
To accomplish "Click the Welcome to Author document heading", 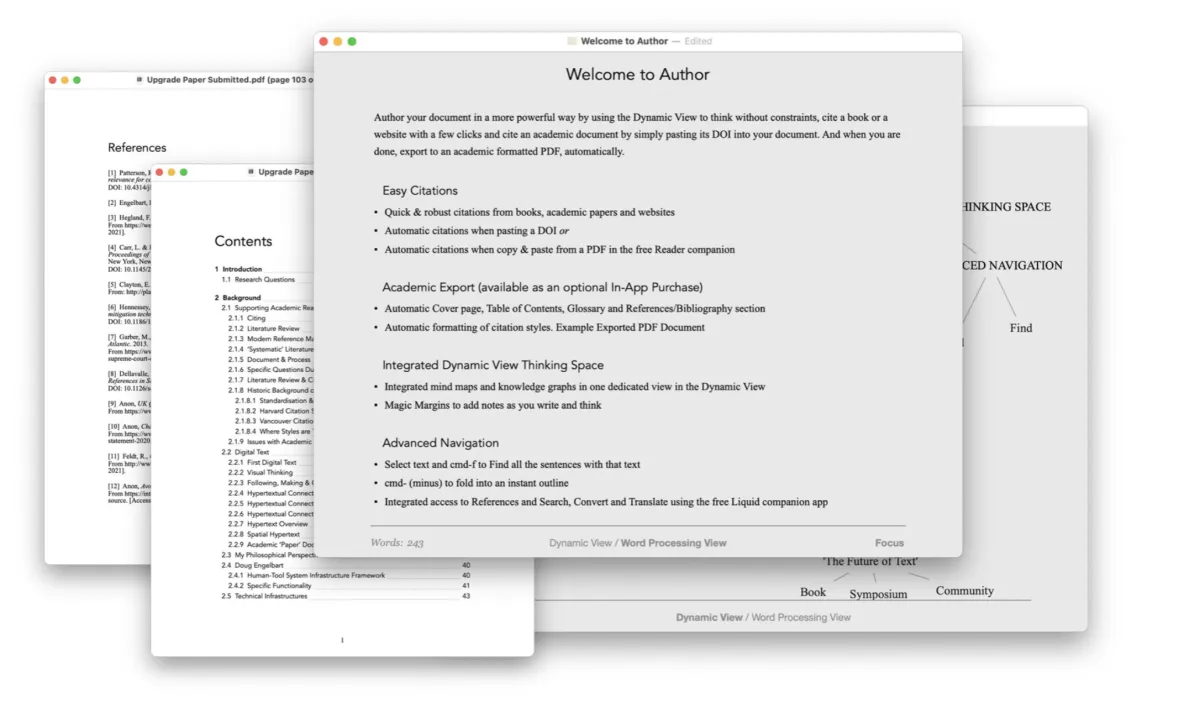I will point(638,74).
